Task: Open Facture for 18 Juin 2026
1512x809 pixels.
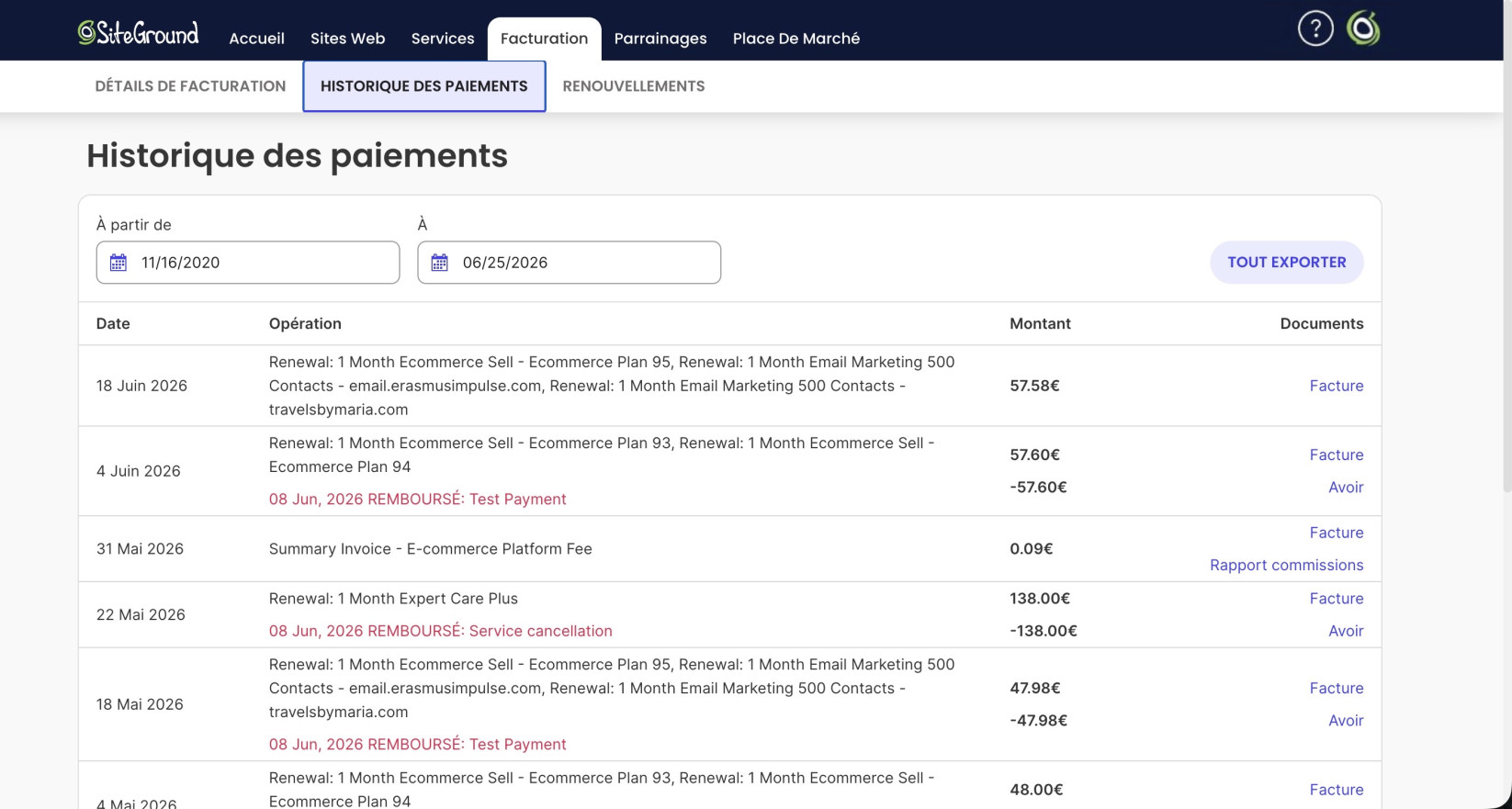Action: [x=1337, y=386]
